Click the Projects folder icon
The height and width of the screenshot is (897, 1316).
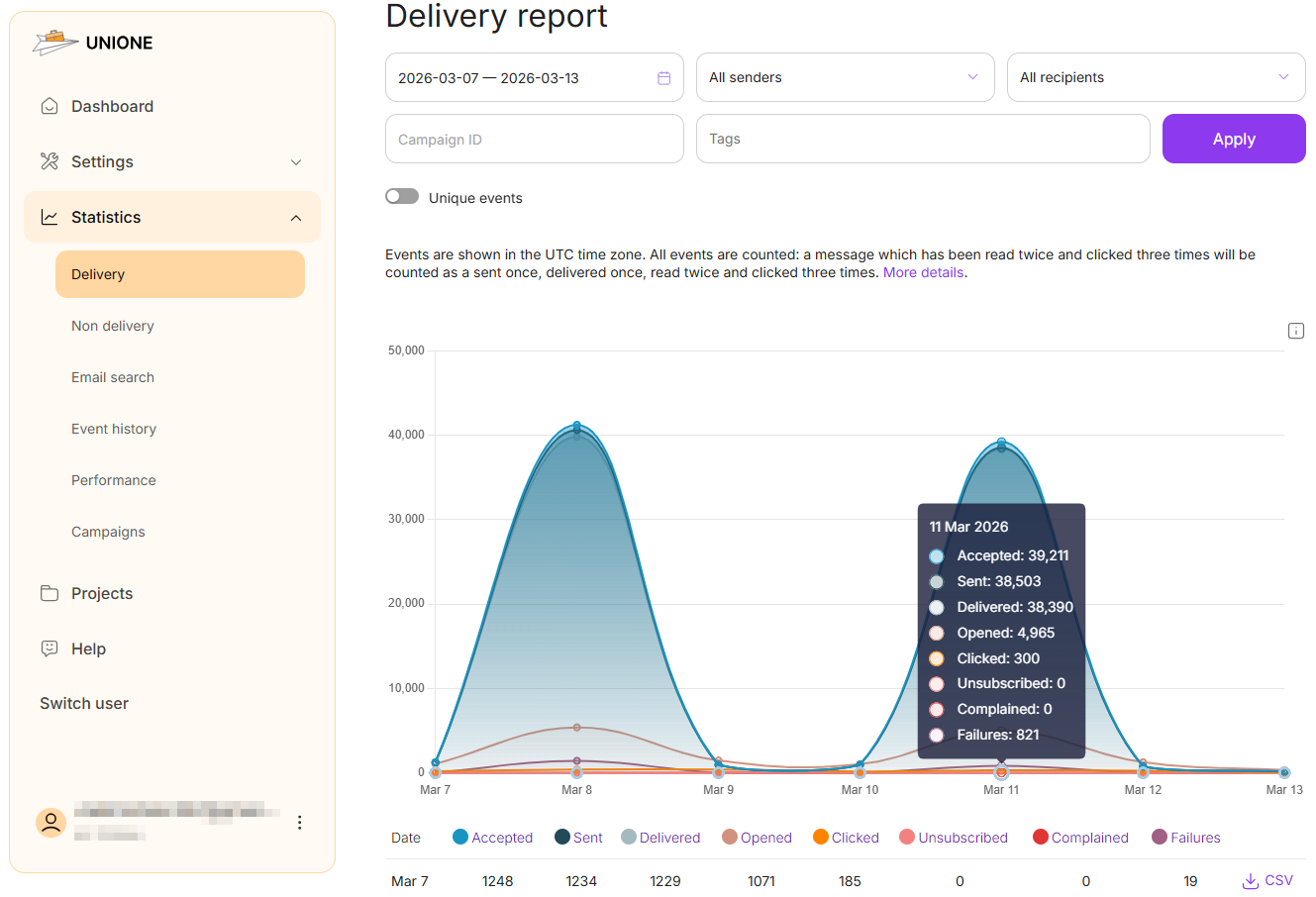point(50,593)
